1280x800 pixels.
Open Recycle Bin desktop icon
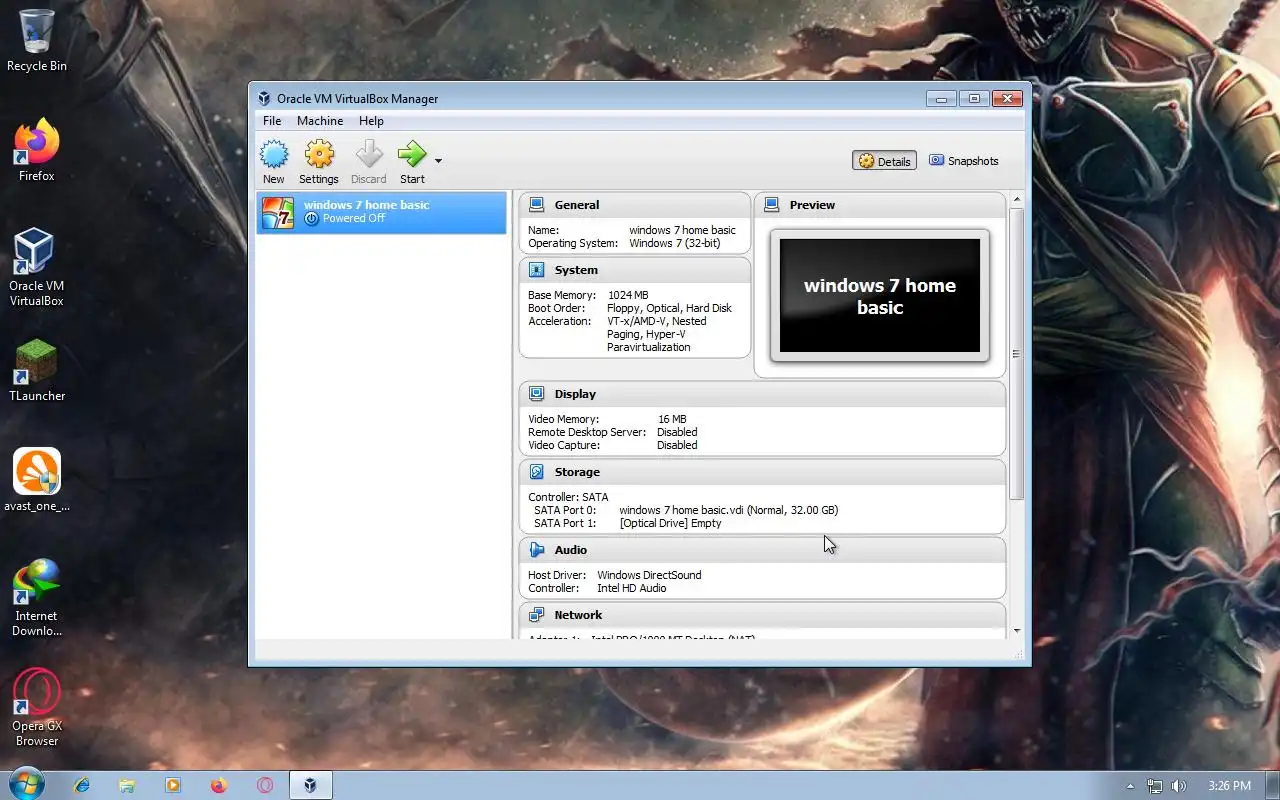(x=37, y=41)
